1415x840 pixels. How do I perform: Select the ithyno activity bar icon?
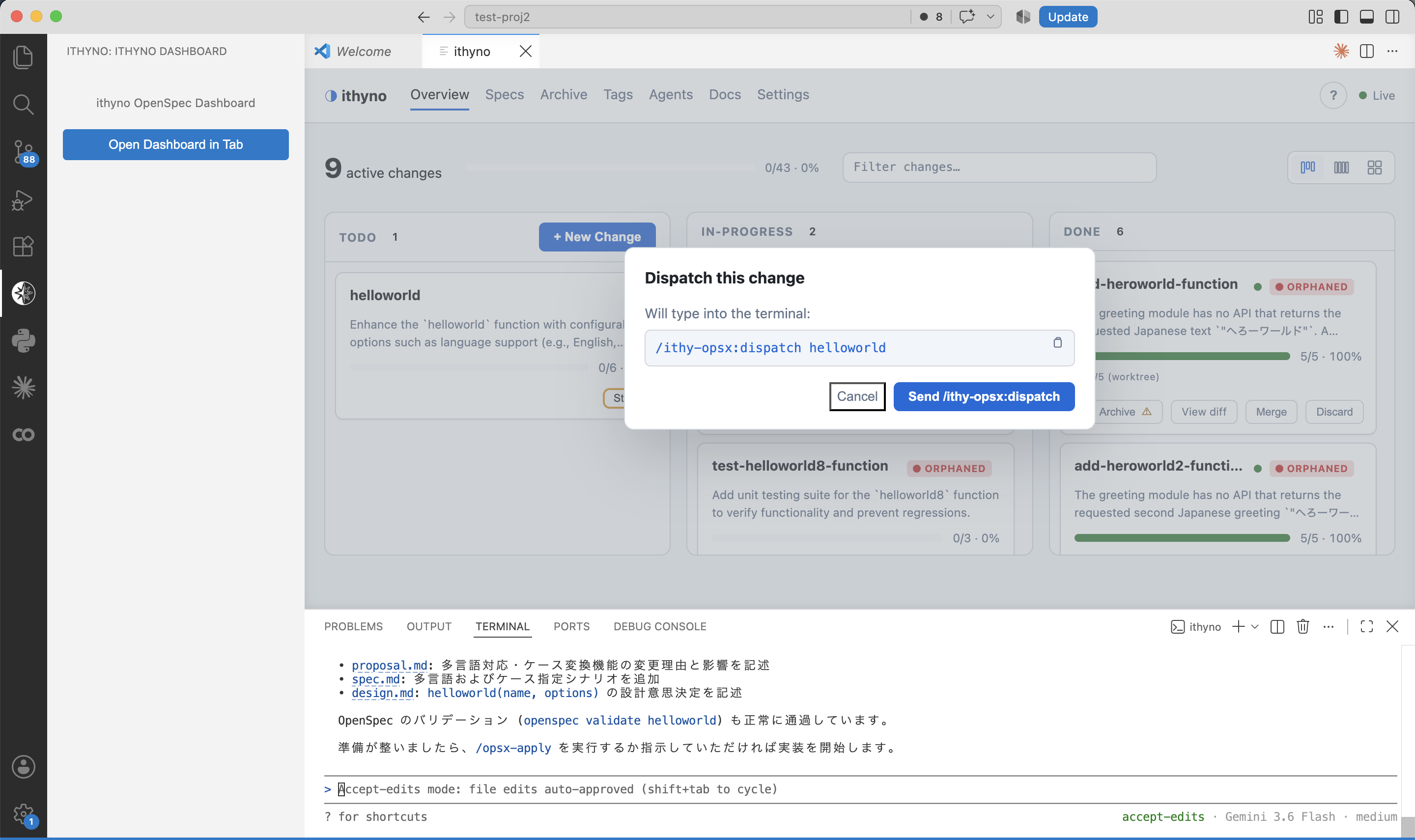[x=23, y=293]
